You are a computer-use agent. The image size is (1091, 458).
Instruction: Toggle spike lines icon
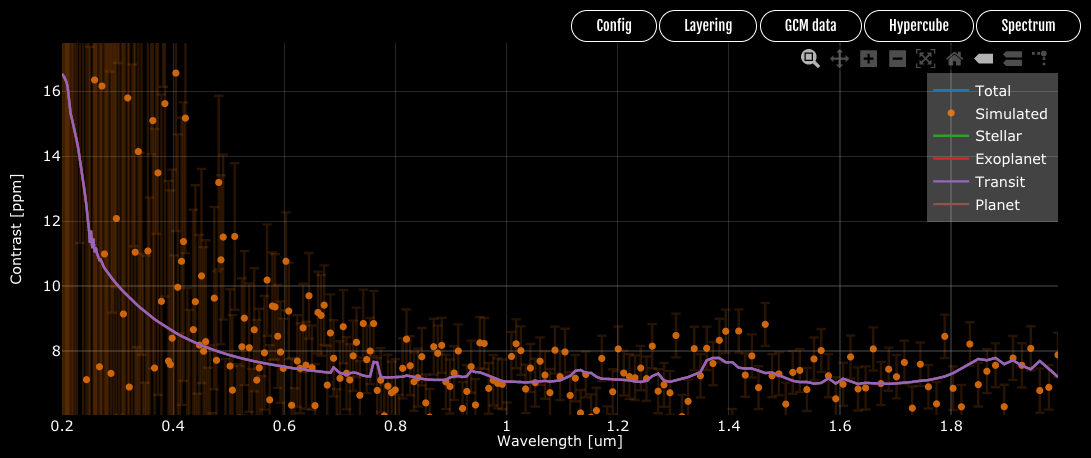click(1040, 58)
